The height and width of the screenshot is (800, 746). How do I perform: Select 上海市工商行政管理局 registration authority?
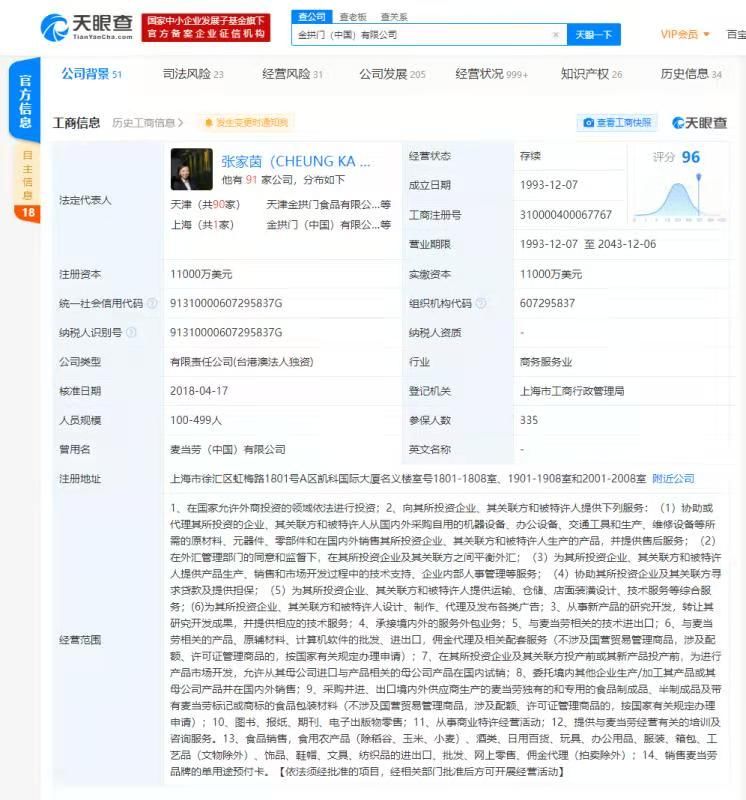[572, 391]
